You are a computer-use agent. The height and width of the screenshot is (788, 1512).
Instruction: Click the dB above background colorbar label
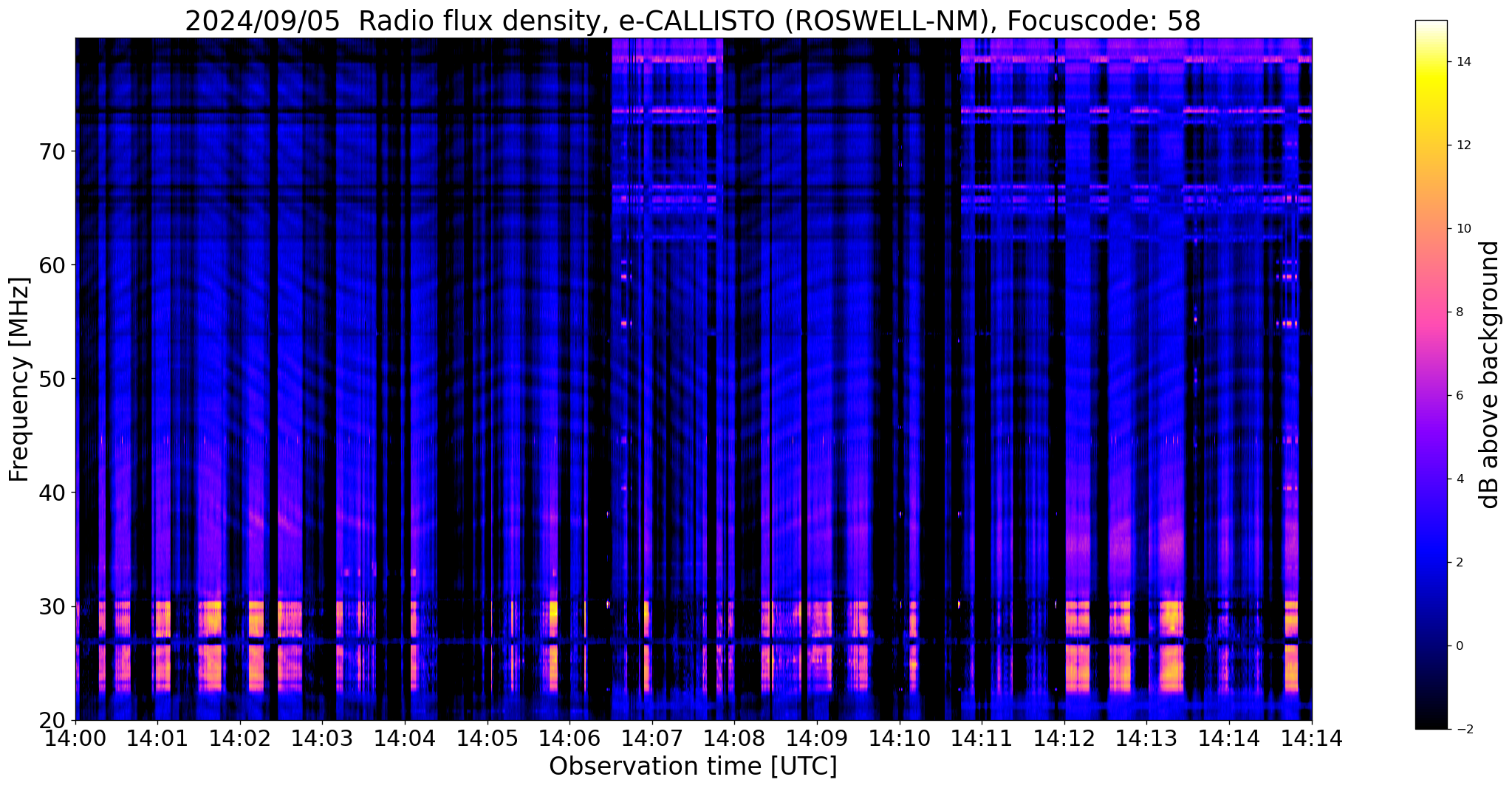(x=1490, y=374)
